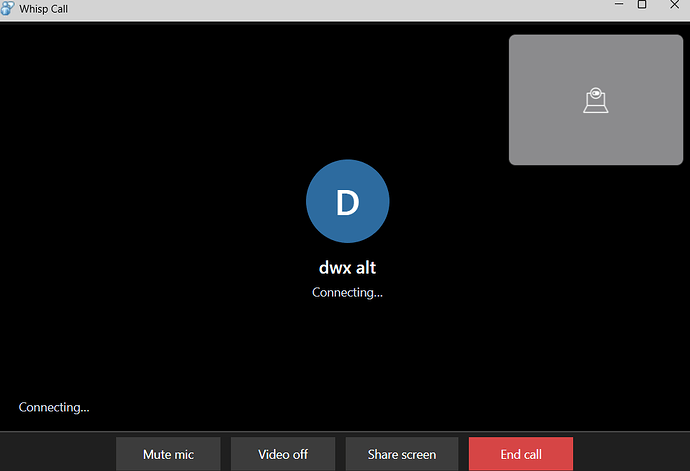The height and width of the screenshot is (471, 690).
Task: Click the Whisp app icon in title bar
Action: coord(7,7)
